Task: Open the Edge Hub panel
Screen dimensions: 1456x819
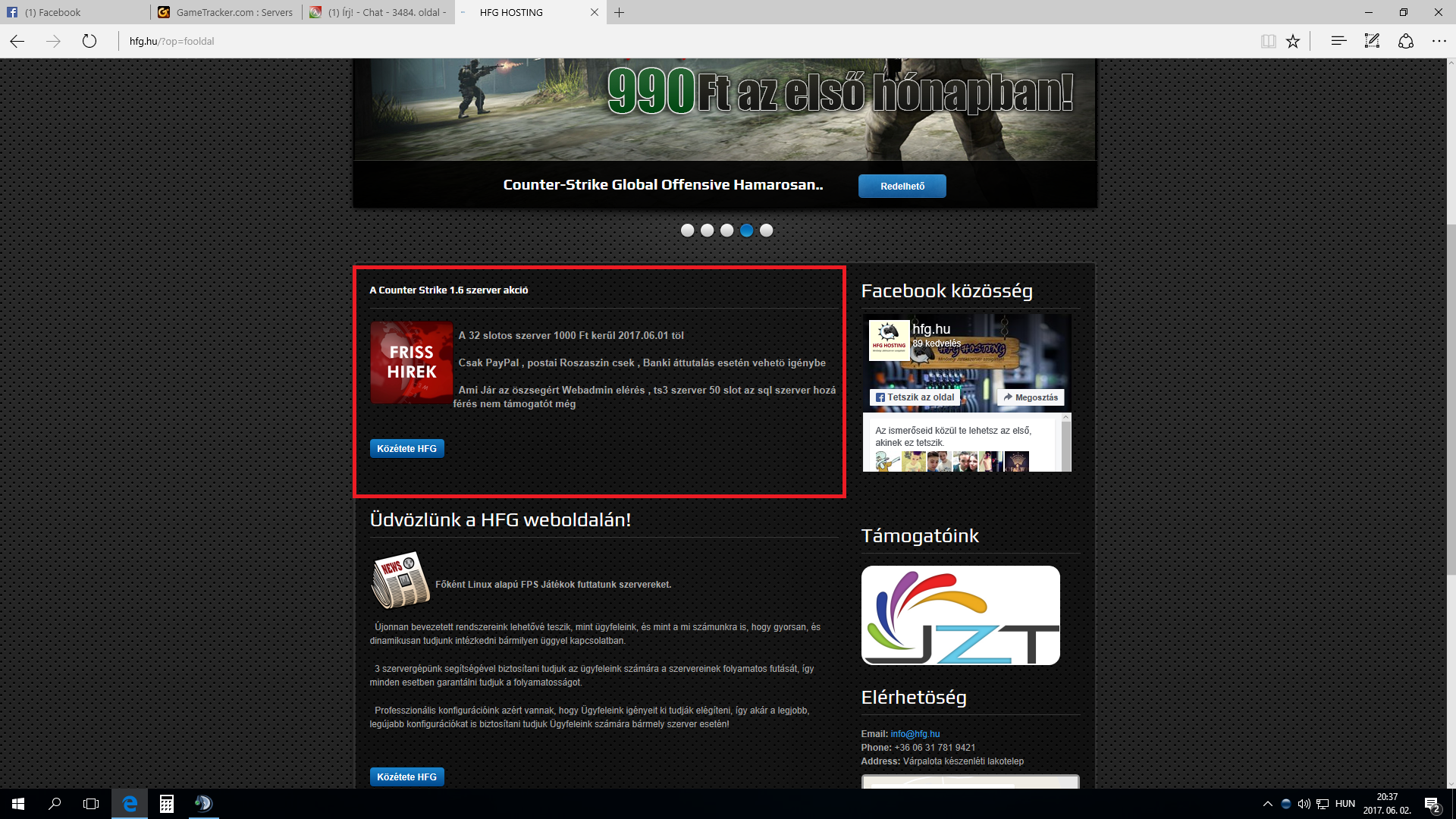Action: click(1338, 41)
